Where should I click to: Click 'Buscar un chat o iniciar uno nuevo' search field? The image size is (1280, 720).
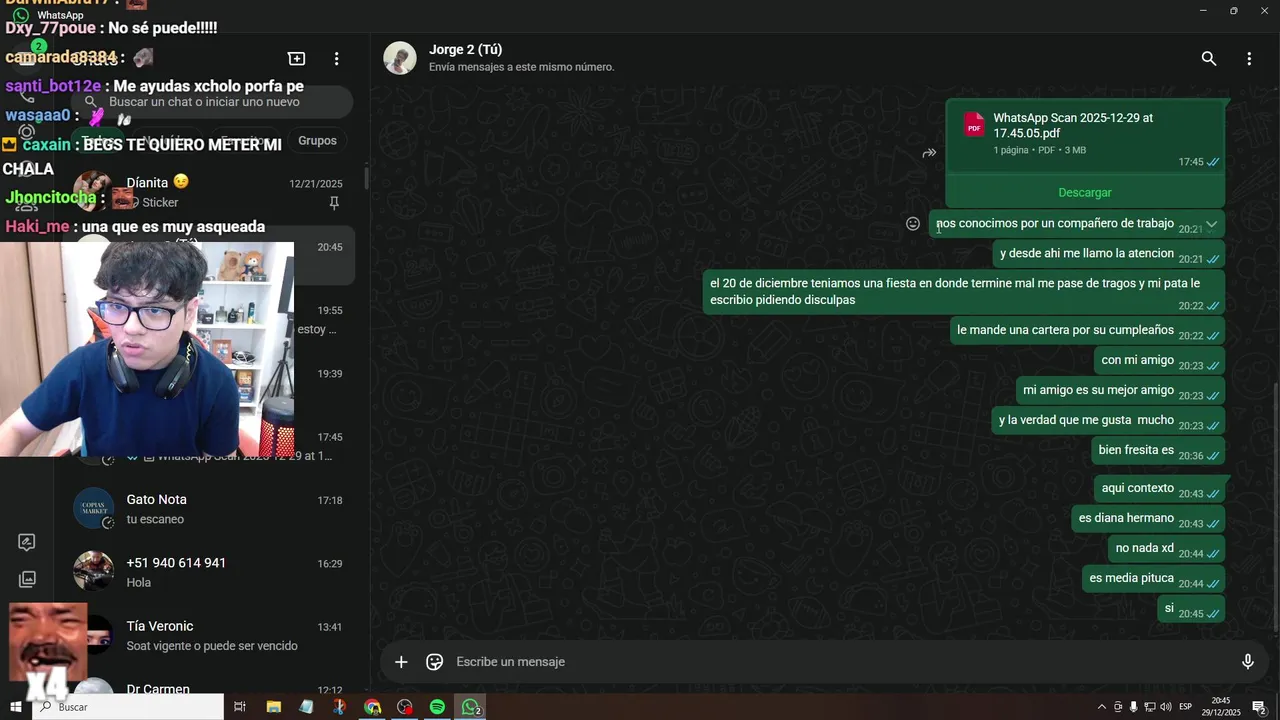(x=213, y=102)
